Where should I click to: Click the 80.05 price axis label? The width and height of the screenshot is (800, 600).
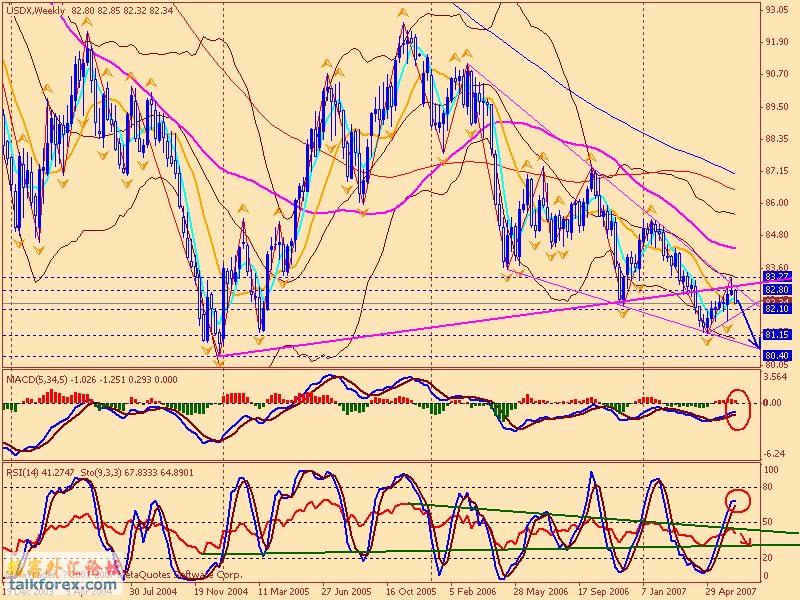(x=777, y=364)
